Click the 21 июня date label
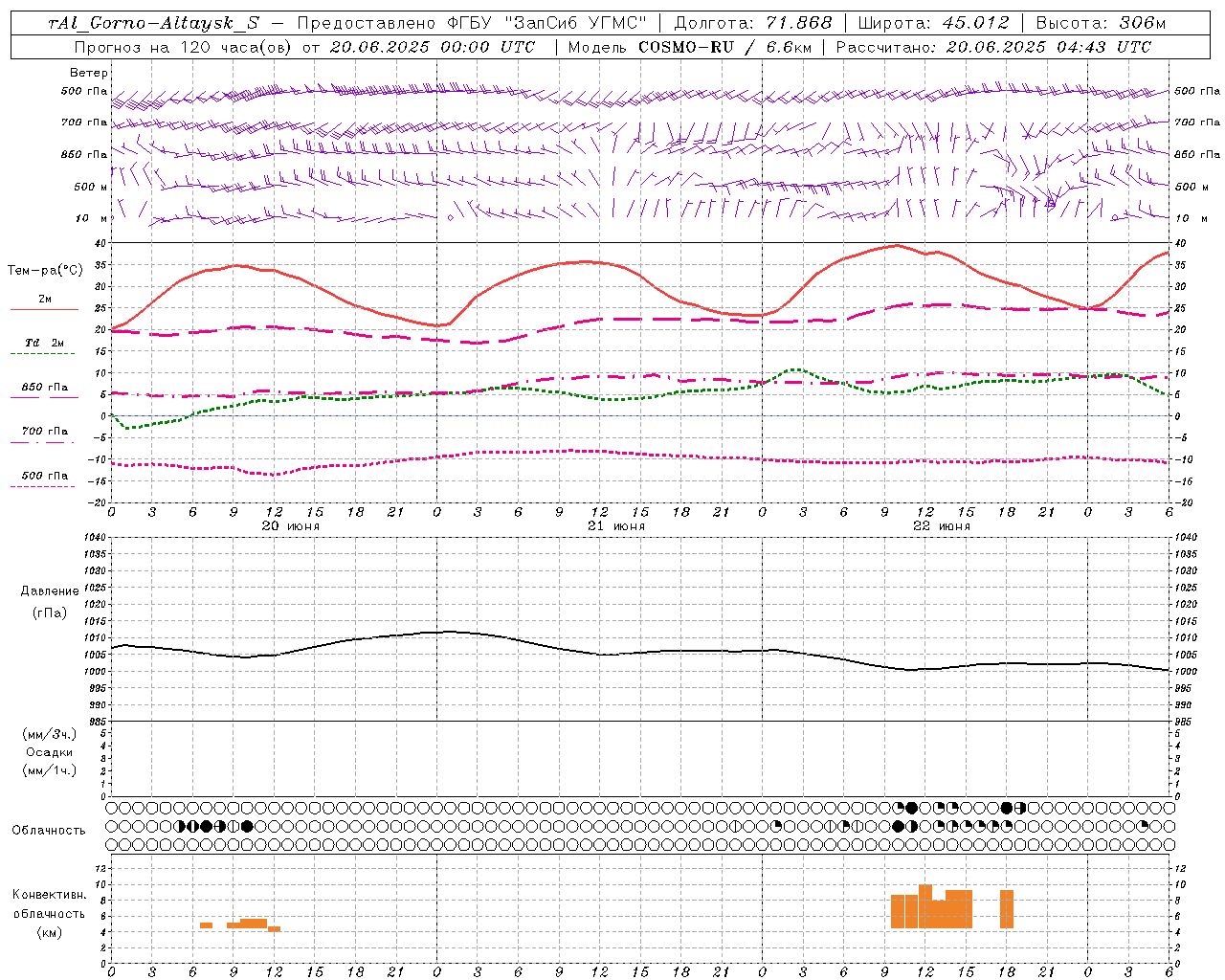1225x980 pixels. point(616,526)
